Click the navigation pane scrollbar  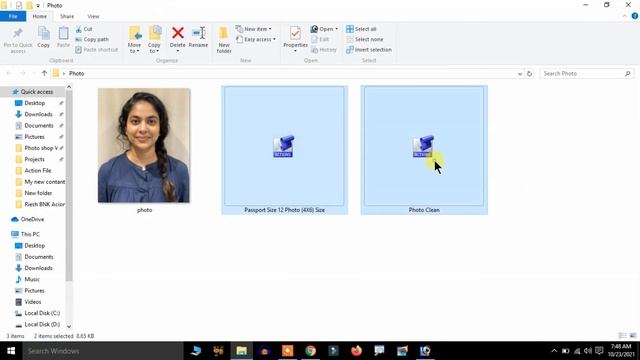coord(69,186)
